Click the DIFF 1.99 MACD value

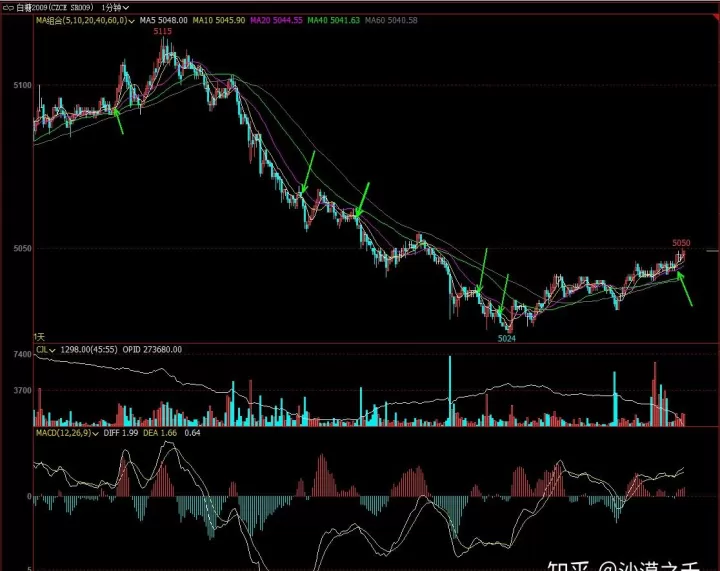121,433
